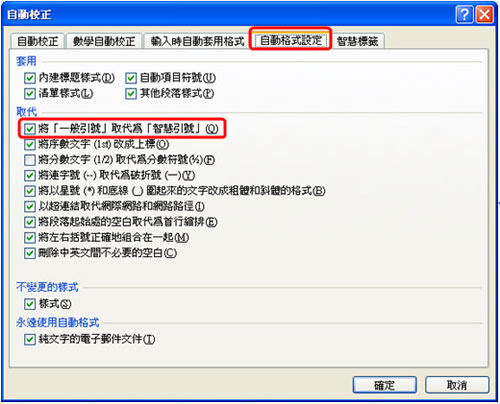Select the 輸入時自動套用格式 tab
This screenshot has height=404, width=500.
click(197, 41)
